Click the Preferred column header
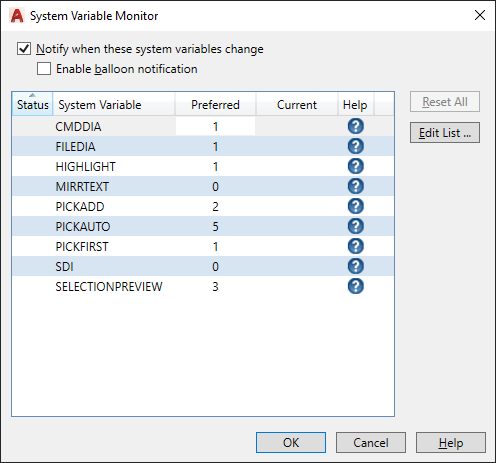 (215, 104)
